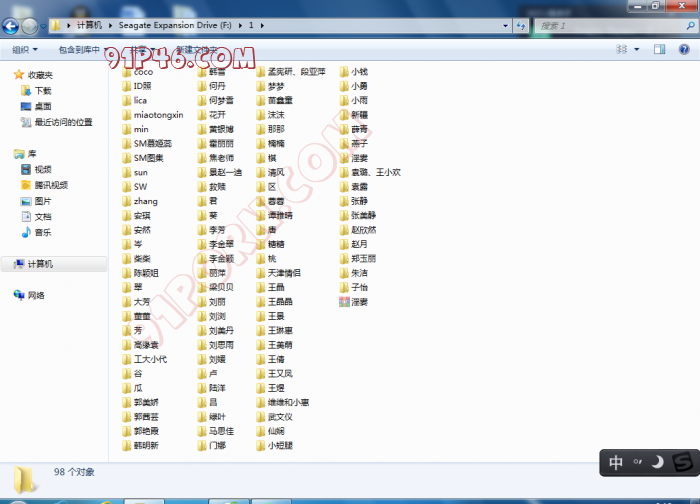Click the Sogou S logo on IME bar
700x504 pixels.
(x=683, y=463)
